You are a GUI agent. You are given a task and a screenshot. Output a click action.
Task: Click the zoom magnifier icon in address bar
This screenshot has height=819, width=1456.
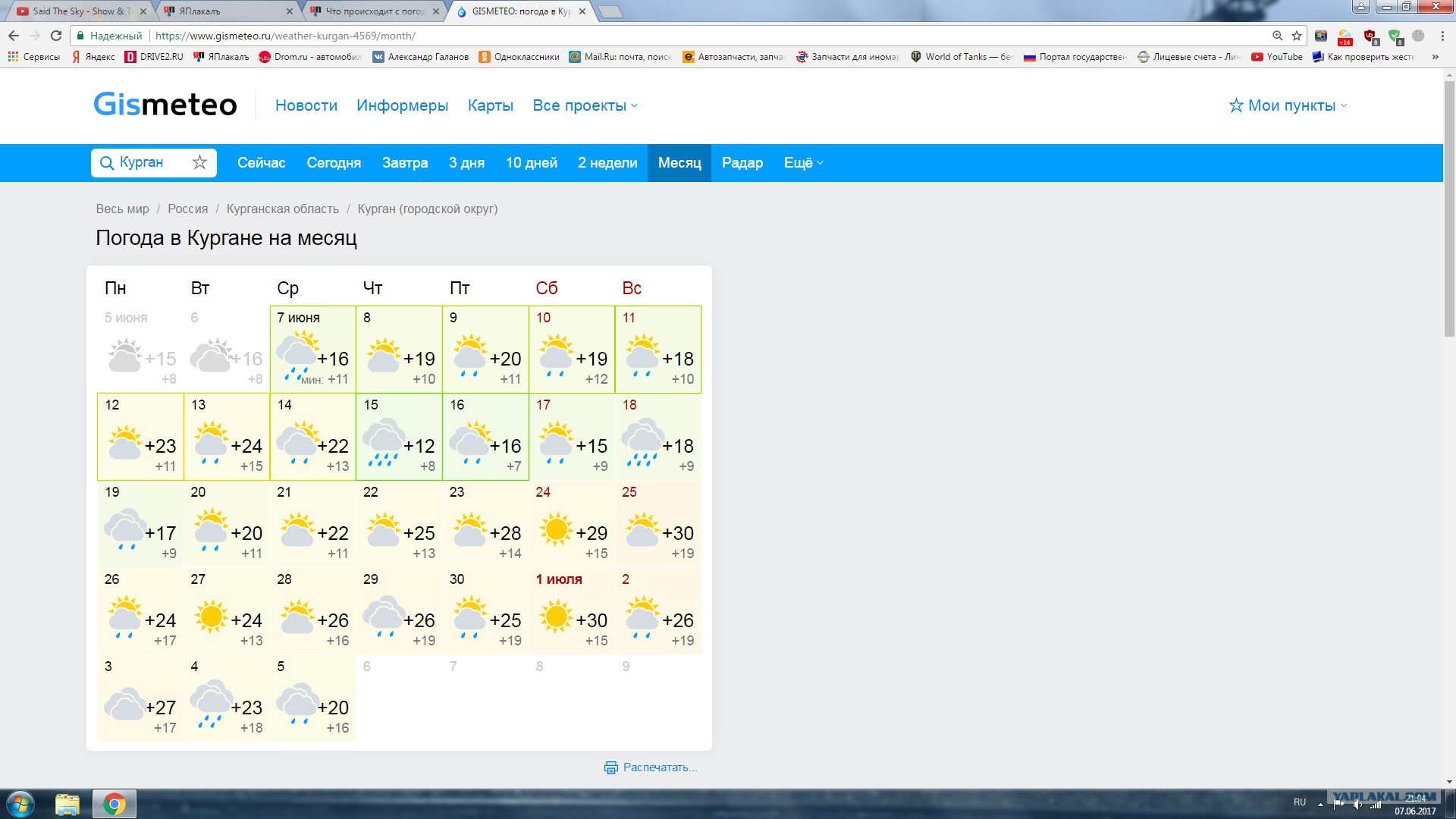(1278, 36)
